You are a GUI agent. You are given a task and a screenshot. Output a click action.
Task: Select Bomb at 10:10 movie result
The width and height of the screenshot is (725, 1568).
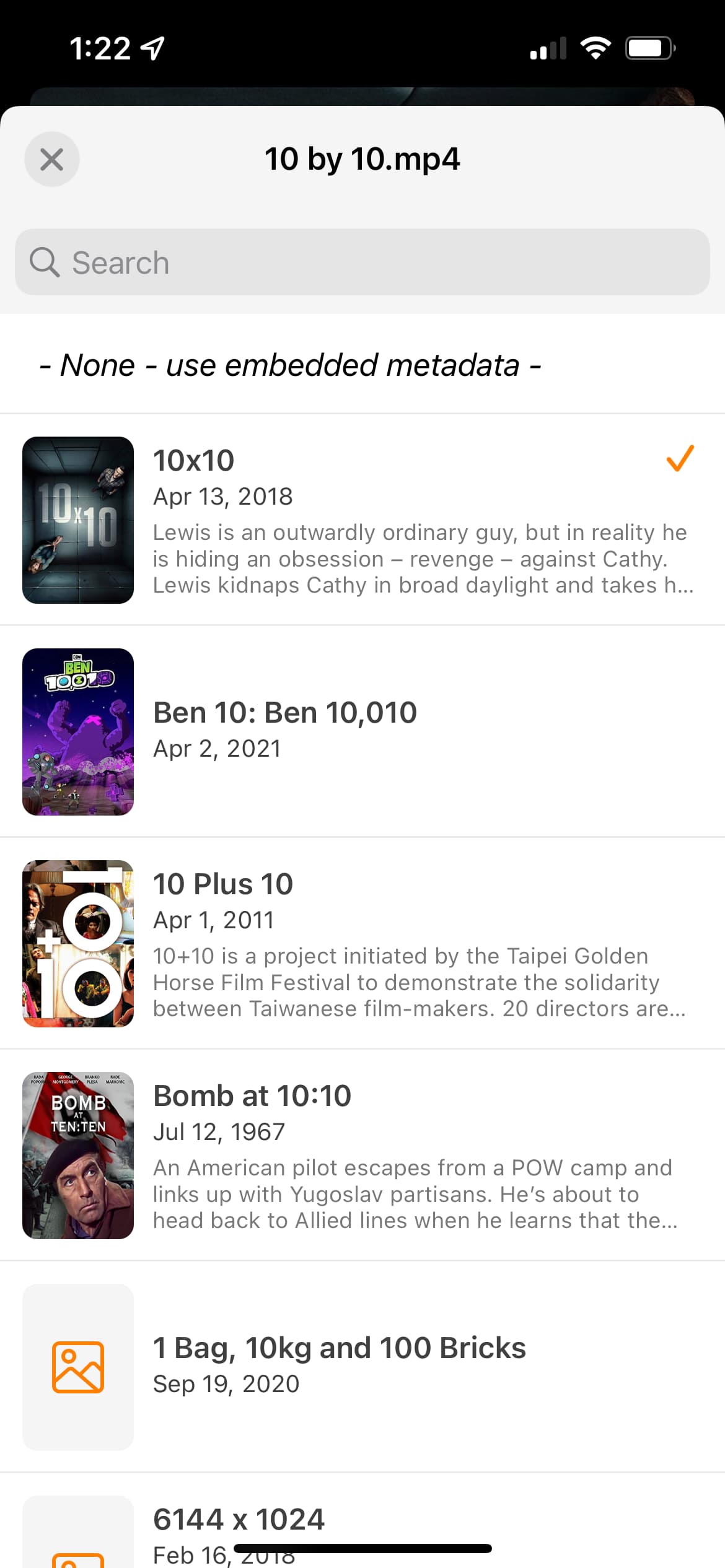point(362,1156)
